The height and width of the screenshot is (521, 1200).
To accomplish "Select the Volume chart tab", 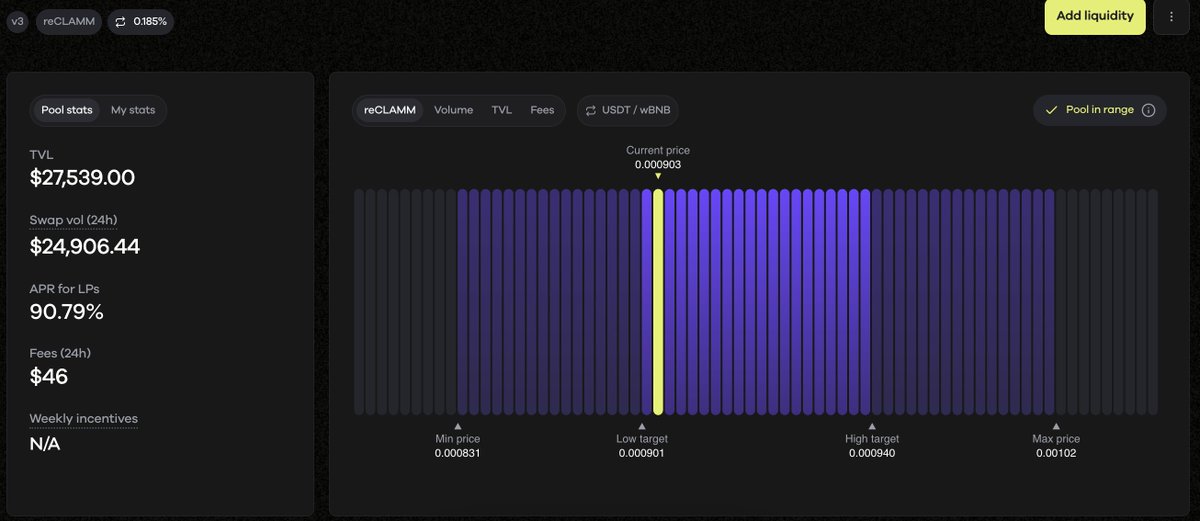I will [453, 110].
